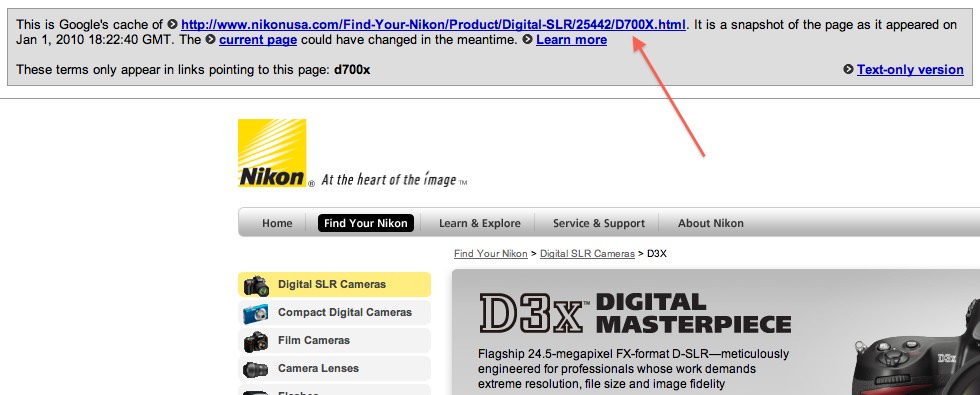
Task: Open Learn & Explore in the navigation bar
Action: [479, 223]
